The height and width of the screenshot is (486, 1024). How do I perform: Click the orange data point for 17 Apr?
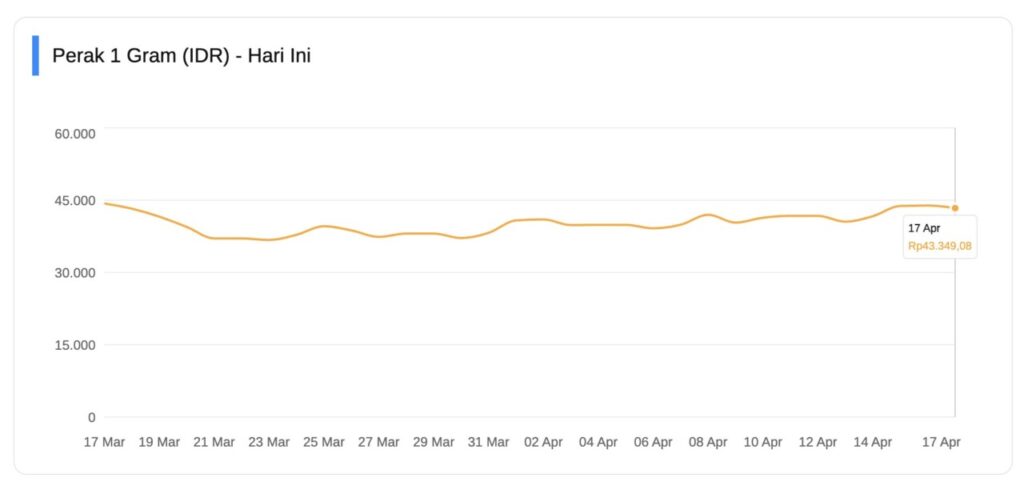coord(955,208)
